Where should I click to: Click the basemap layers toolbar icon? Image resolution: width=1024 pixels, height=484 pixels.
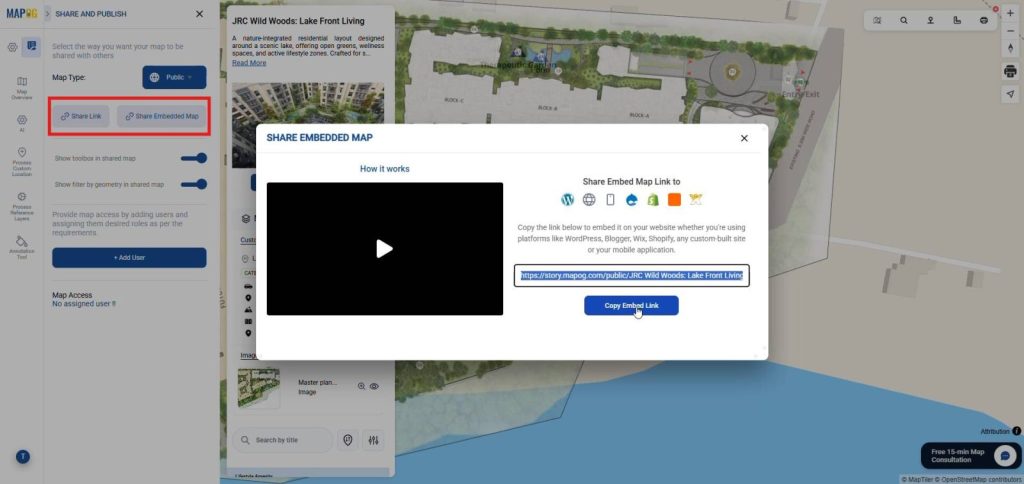[x=984, y=20]
